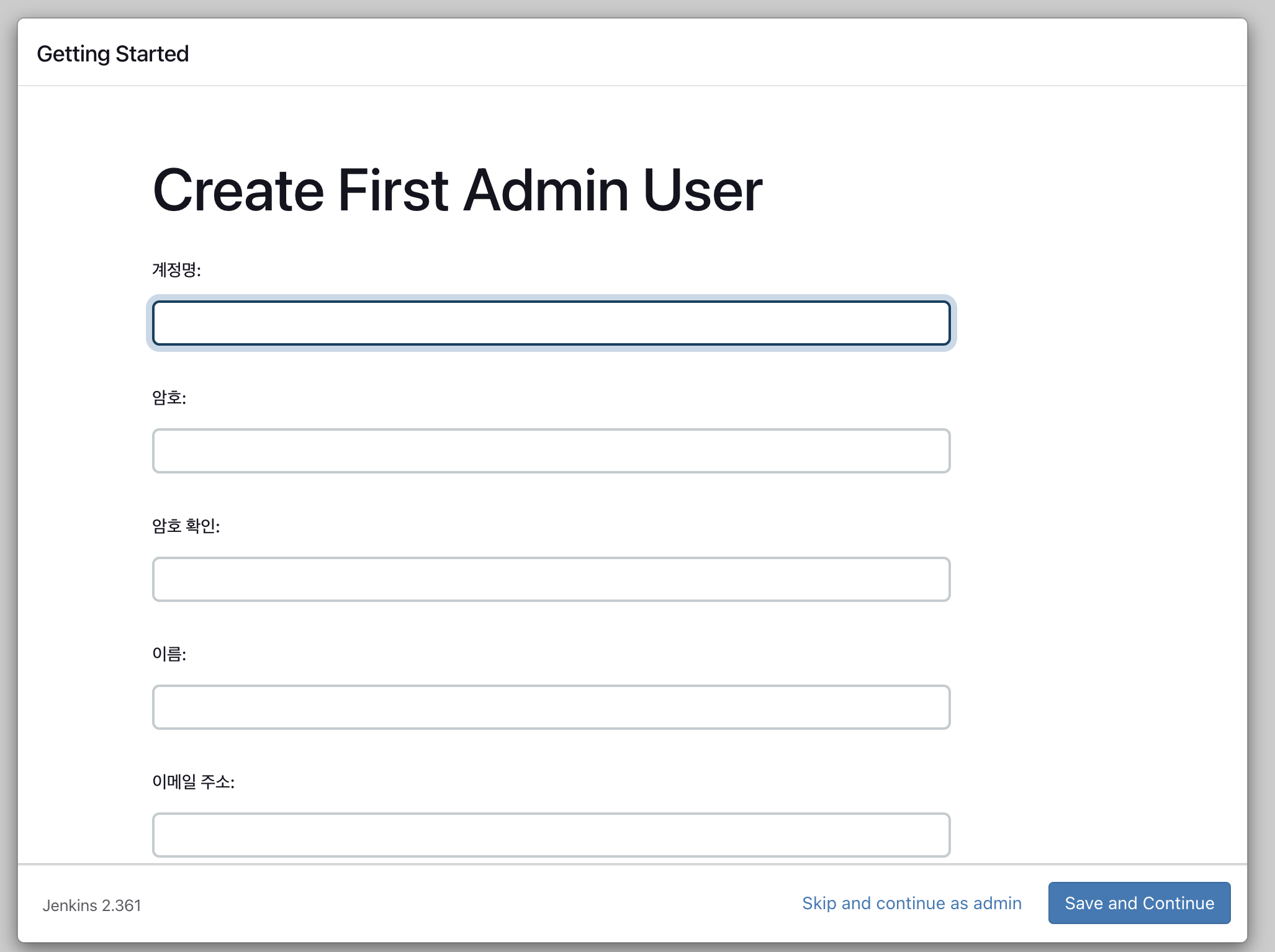The height and width of the screenshot is (952, 1275).
Task: Select the 암호 확인 confirm password field
Action: pos(551,579)
